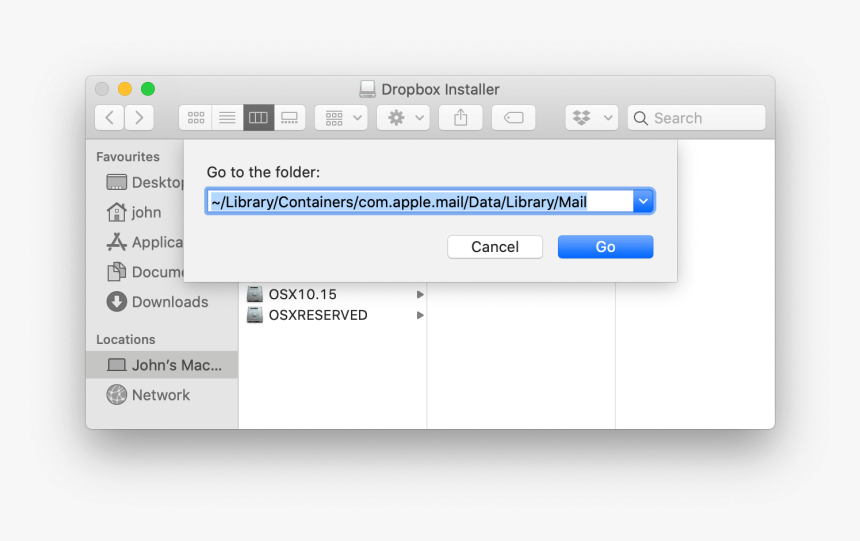
Task: Open Desktop in the Favourites sidebar
Action: 145,182
